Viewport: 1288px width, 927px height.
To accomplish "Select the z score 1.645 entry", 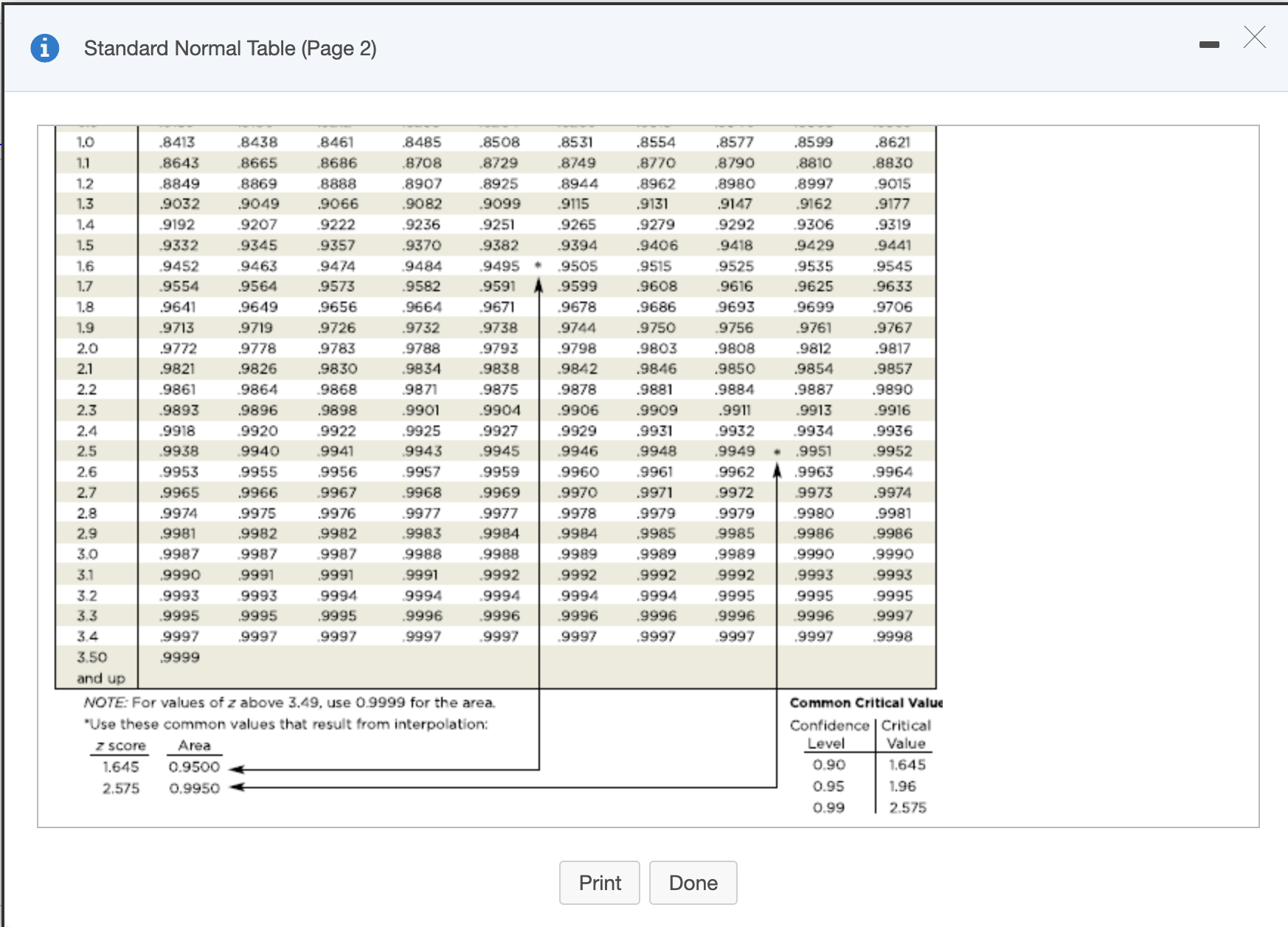I will coord(120,767).
